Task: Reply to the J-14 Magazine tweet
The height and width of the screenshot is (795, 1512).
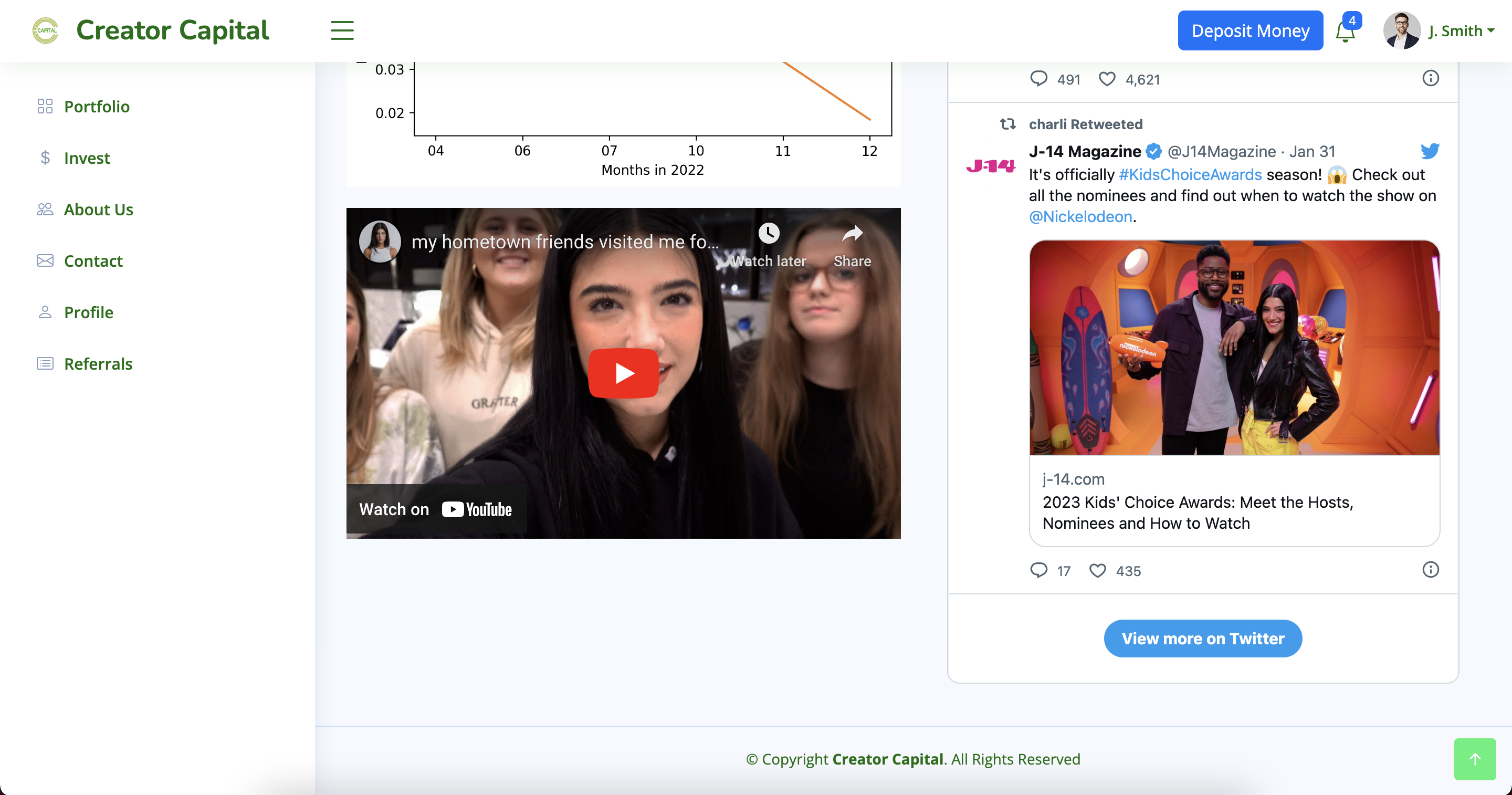Action: [1038, 570]
